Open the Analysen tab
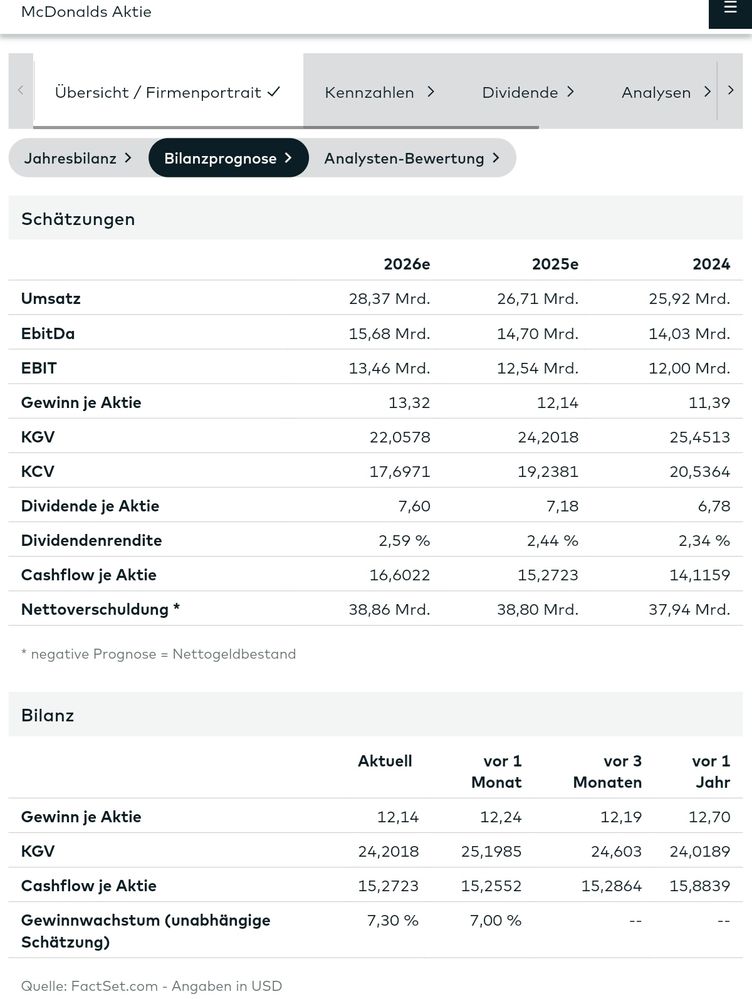This screenshot has width=752, height=999. point(666,92)
